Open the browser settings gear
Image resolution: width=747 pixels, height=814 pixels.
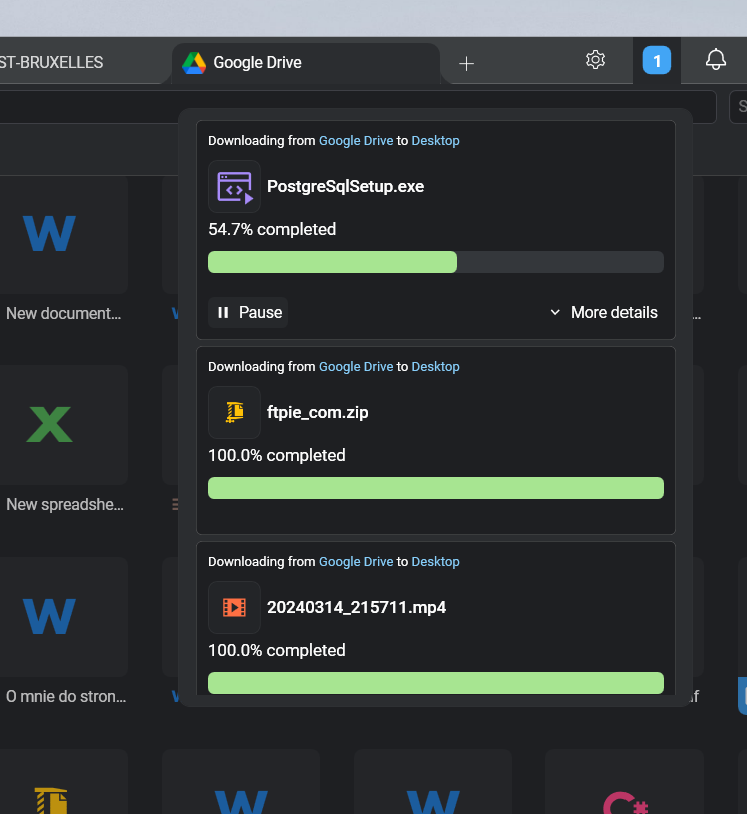(595, 59)
